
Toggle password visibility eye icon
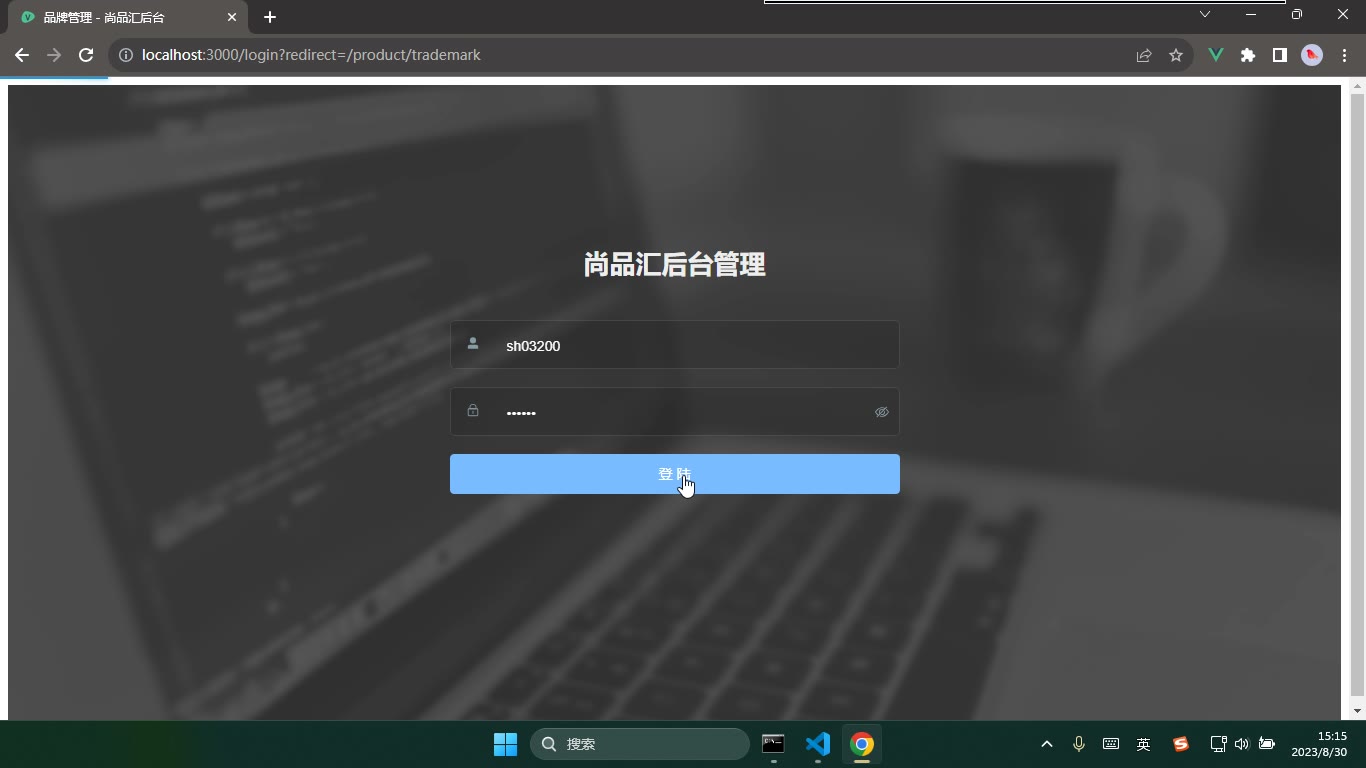pos(882,412)
